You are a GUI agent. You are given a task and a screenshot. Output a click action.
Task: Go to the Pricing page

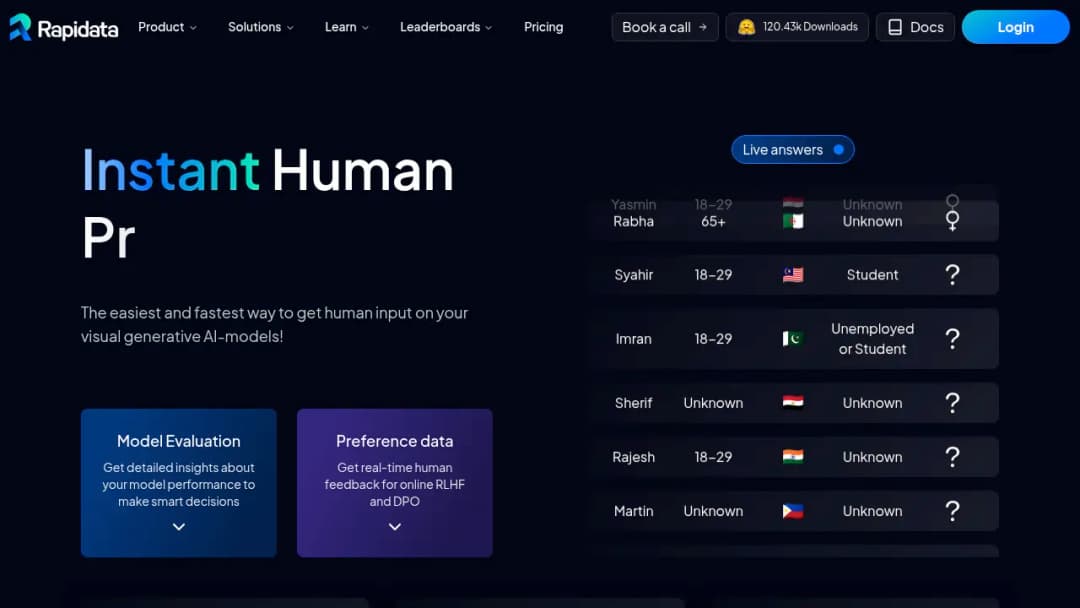543,27
